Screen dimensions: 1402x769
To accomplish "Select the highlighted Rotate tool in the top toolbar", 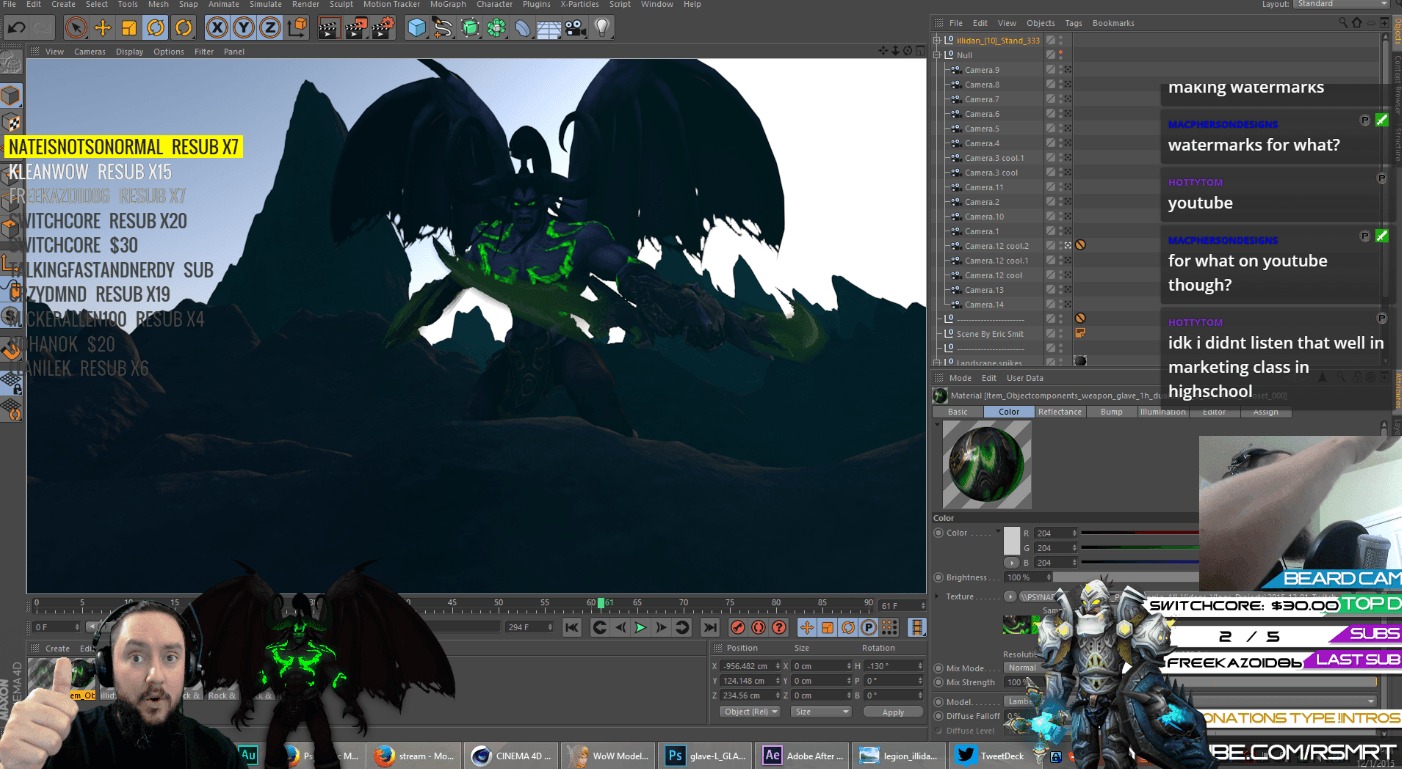I will pyautogui.click(x=156, y=28).
